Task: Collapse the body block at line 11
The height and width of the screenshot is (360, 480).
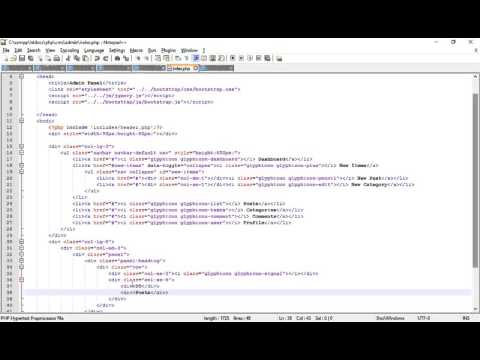Action: (21, 121)
